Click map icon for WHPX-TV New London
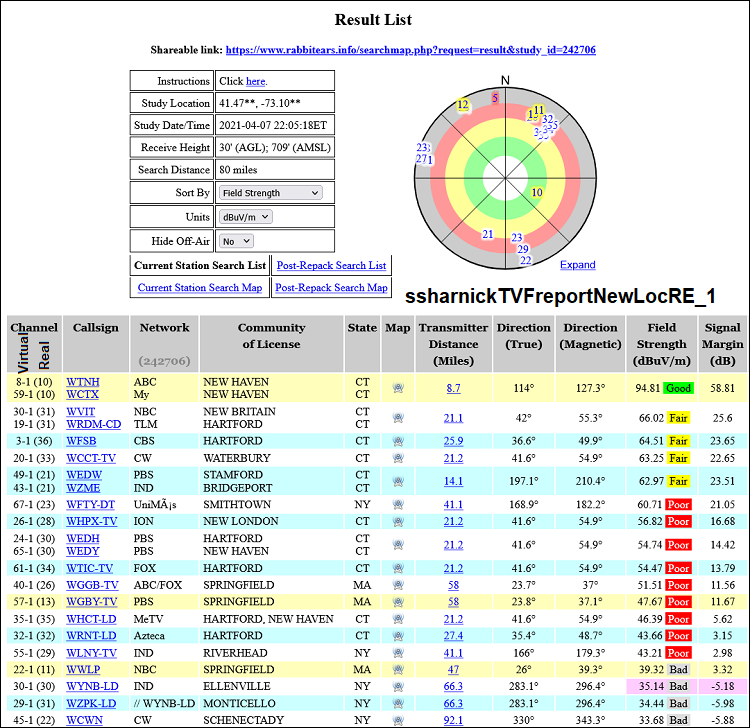750x728 pixels. [x=398, y=521]
